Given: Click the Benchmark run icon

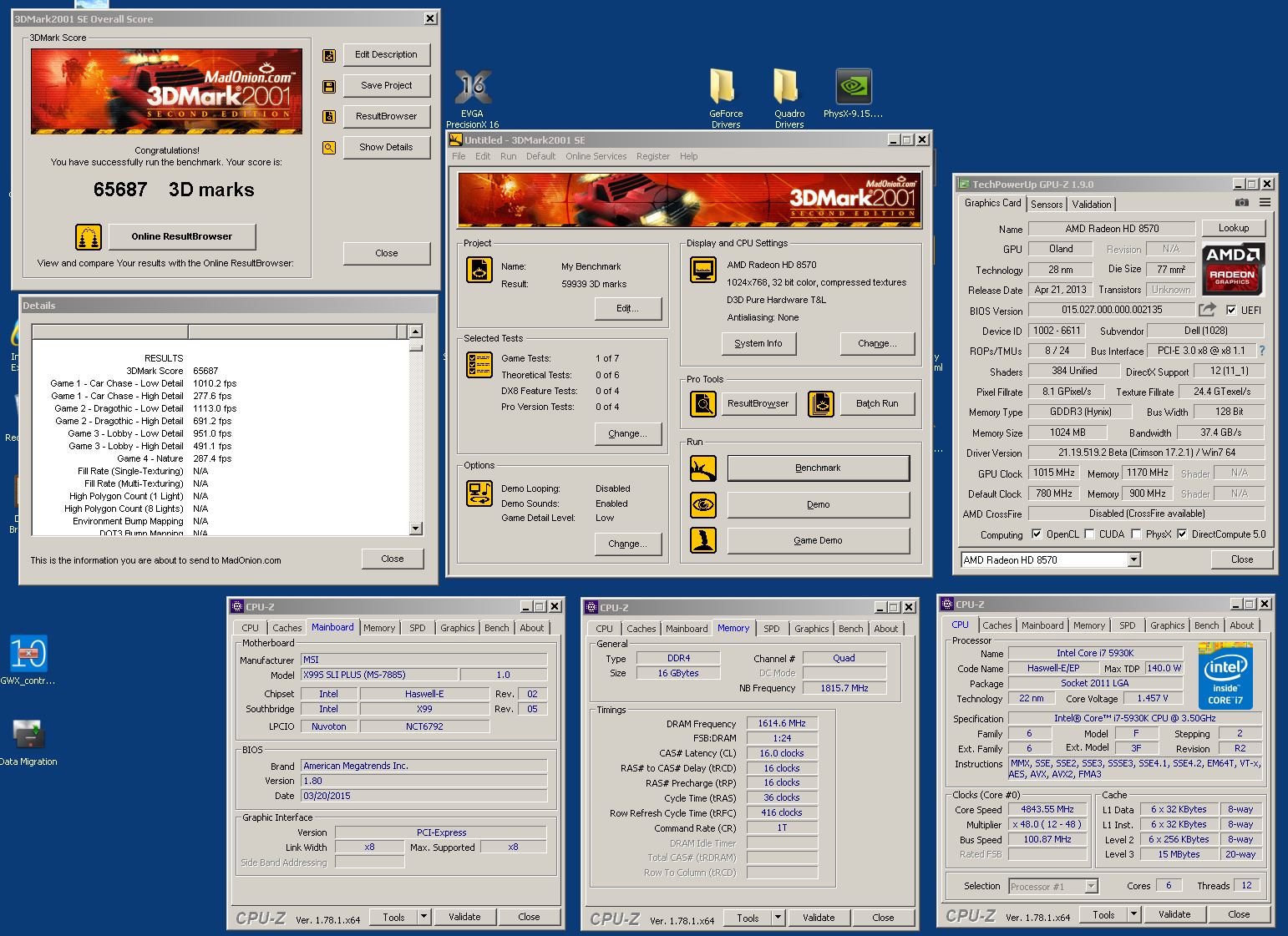Looking at the screenshot, I should (703, 468).
